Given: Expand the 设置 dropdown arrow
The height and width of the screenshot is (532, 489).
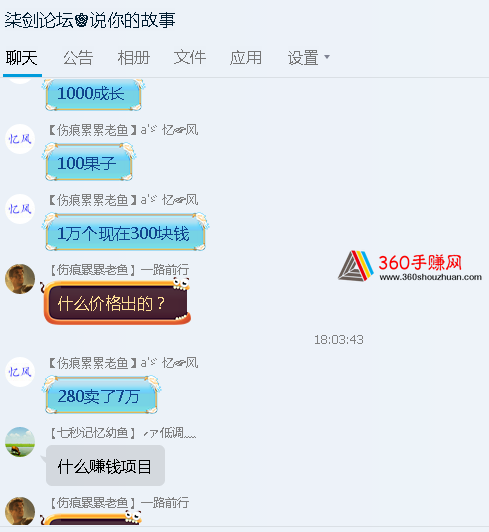Looking at the screenshot, I should click(x=327, y=57).
